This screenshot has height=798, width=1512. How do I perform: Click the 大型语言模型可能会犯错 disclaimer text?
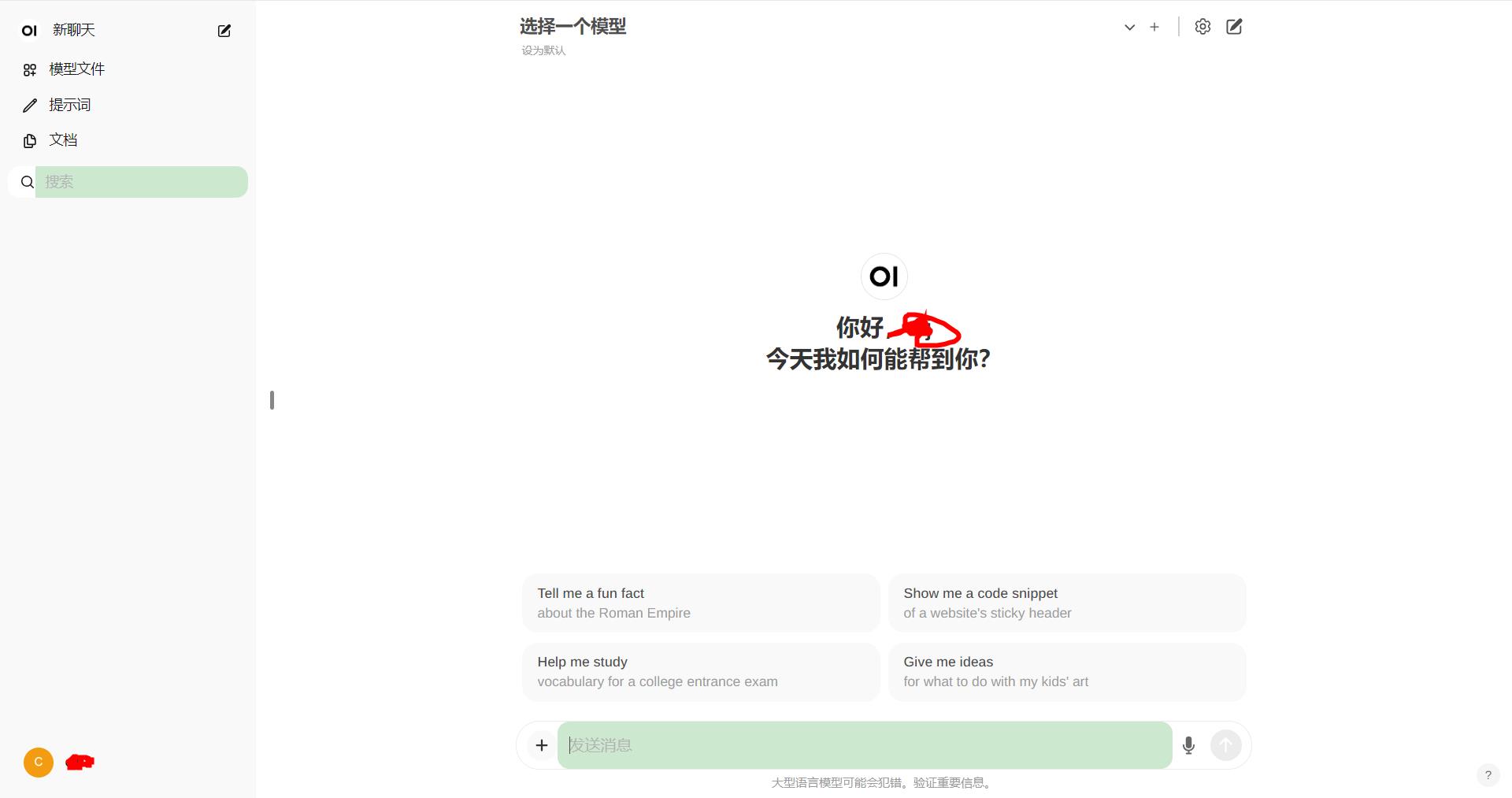883,783
